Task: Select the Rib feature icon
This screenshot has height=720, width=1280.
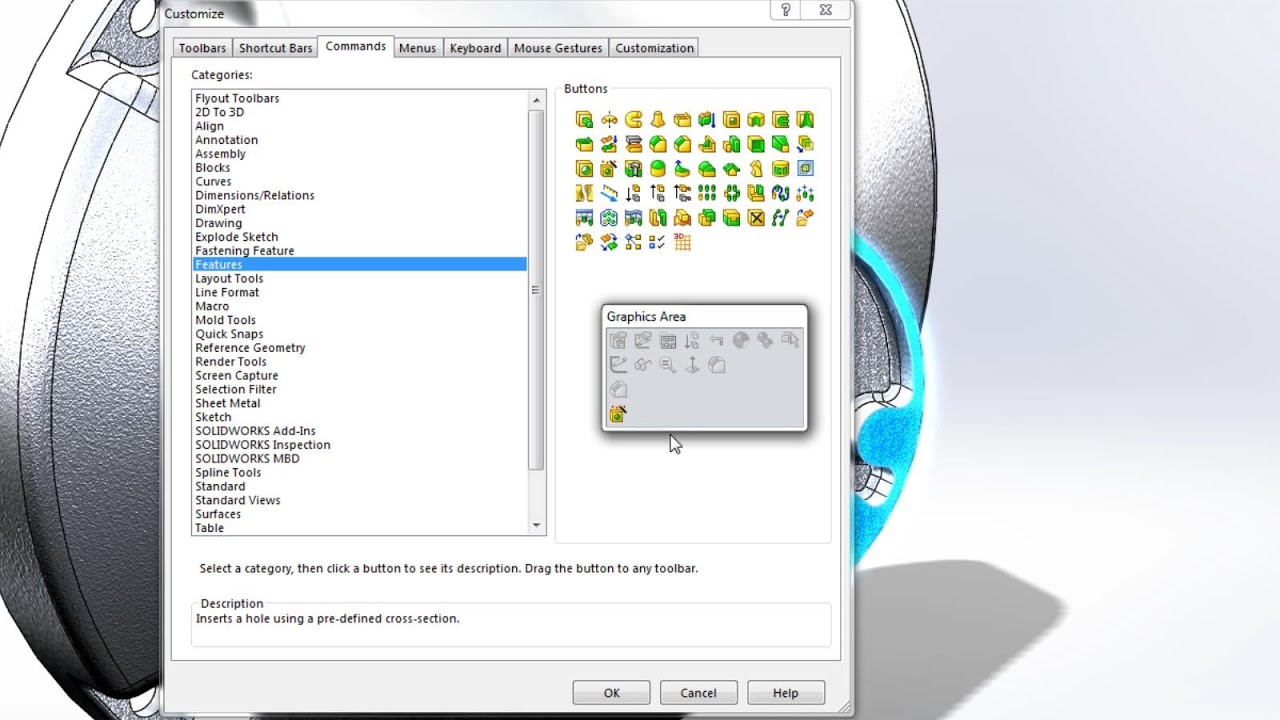Action: (707, 144)
